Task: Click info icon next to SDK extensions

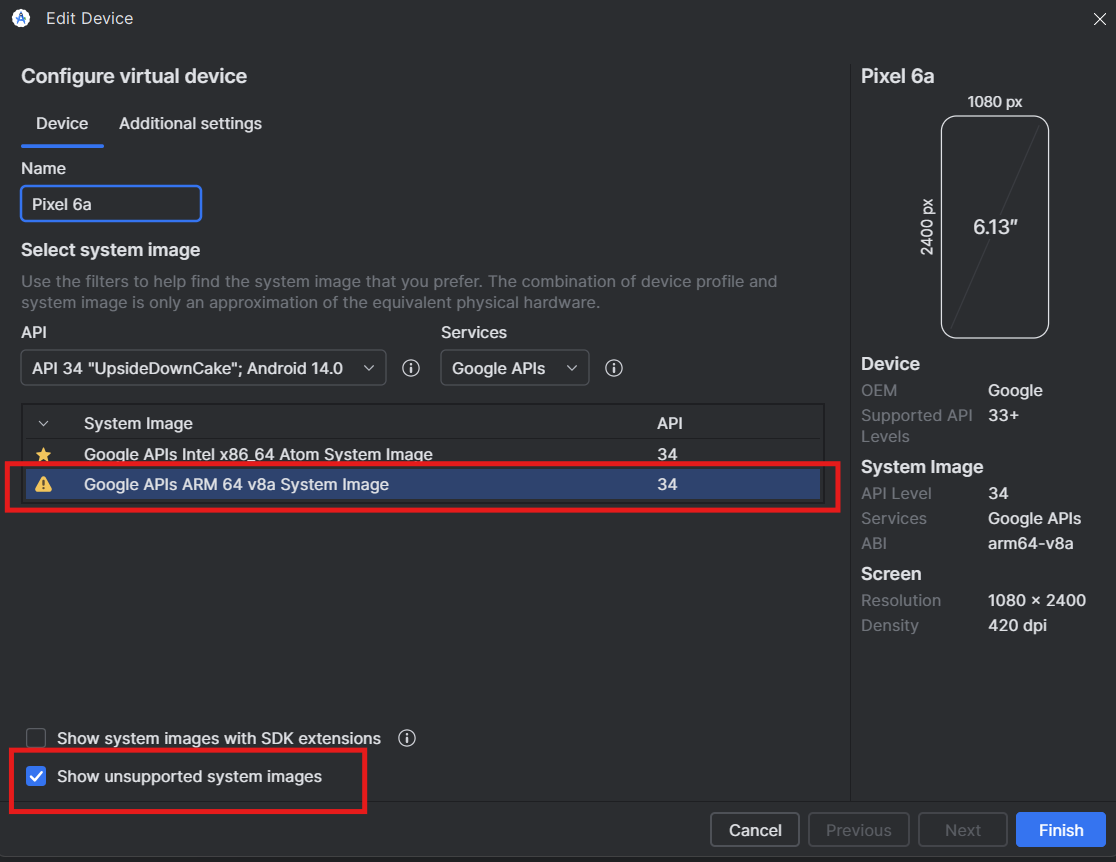Action: point(406,738)
